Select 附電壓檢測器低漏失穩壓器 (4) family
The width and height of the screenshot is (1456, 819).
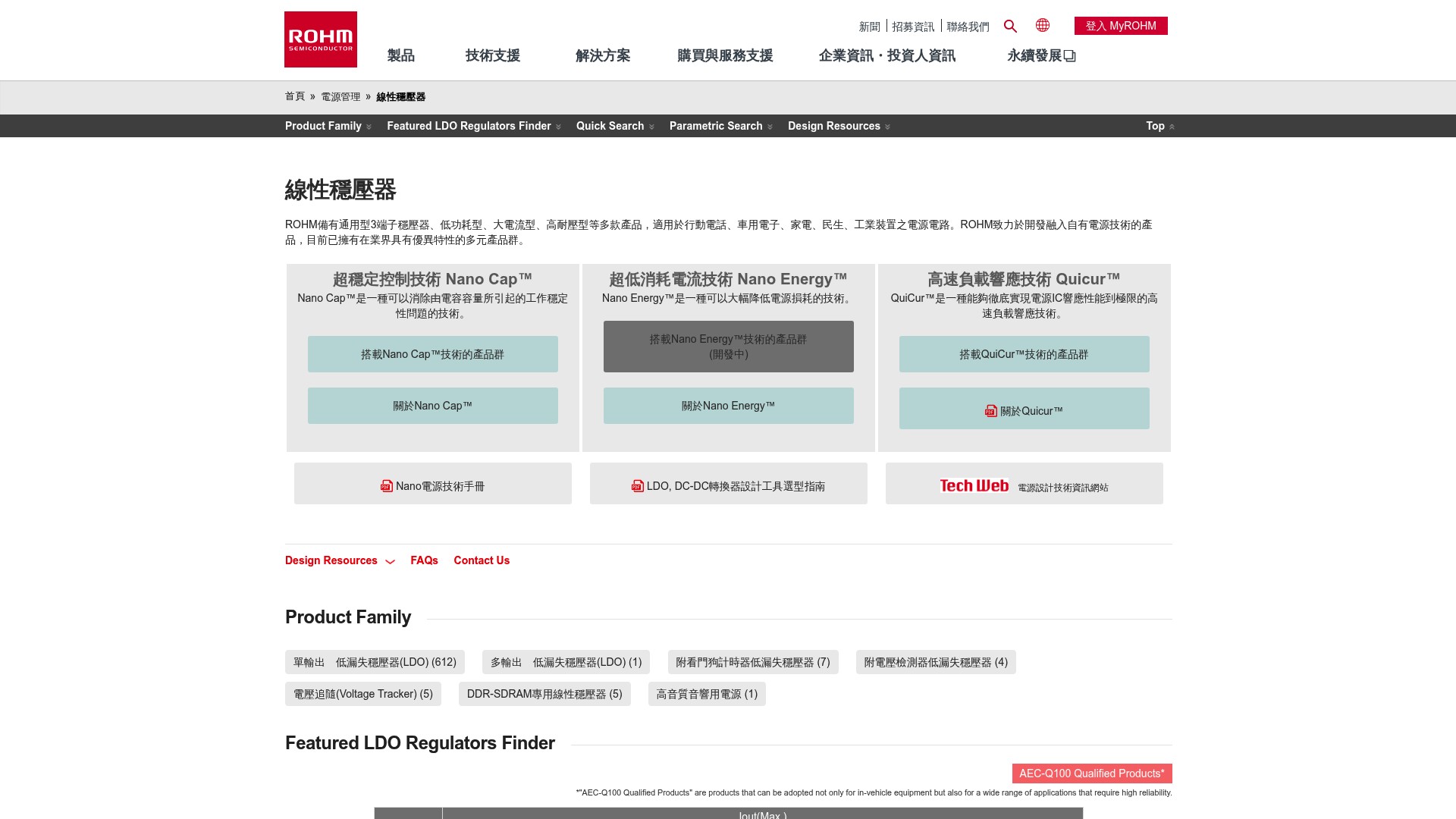tap(936, 662)
